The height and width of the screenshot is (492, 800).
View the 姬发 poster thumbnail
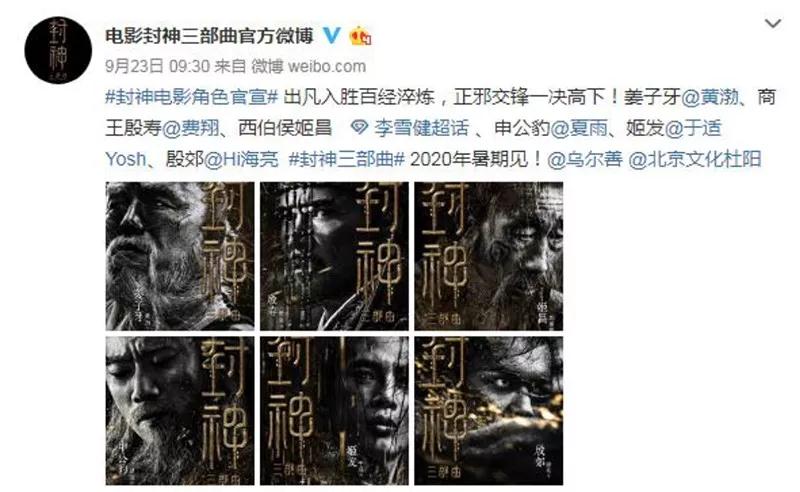click(334, 410)
